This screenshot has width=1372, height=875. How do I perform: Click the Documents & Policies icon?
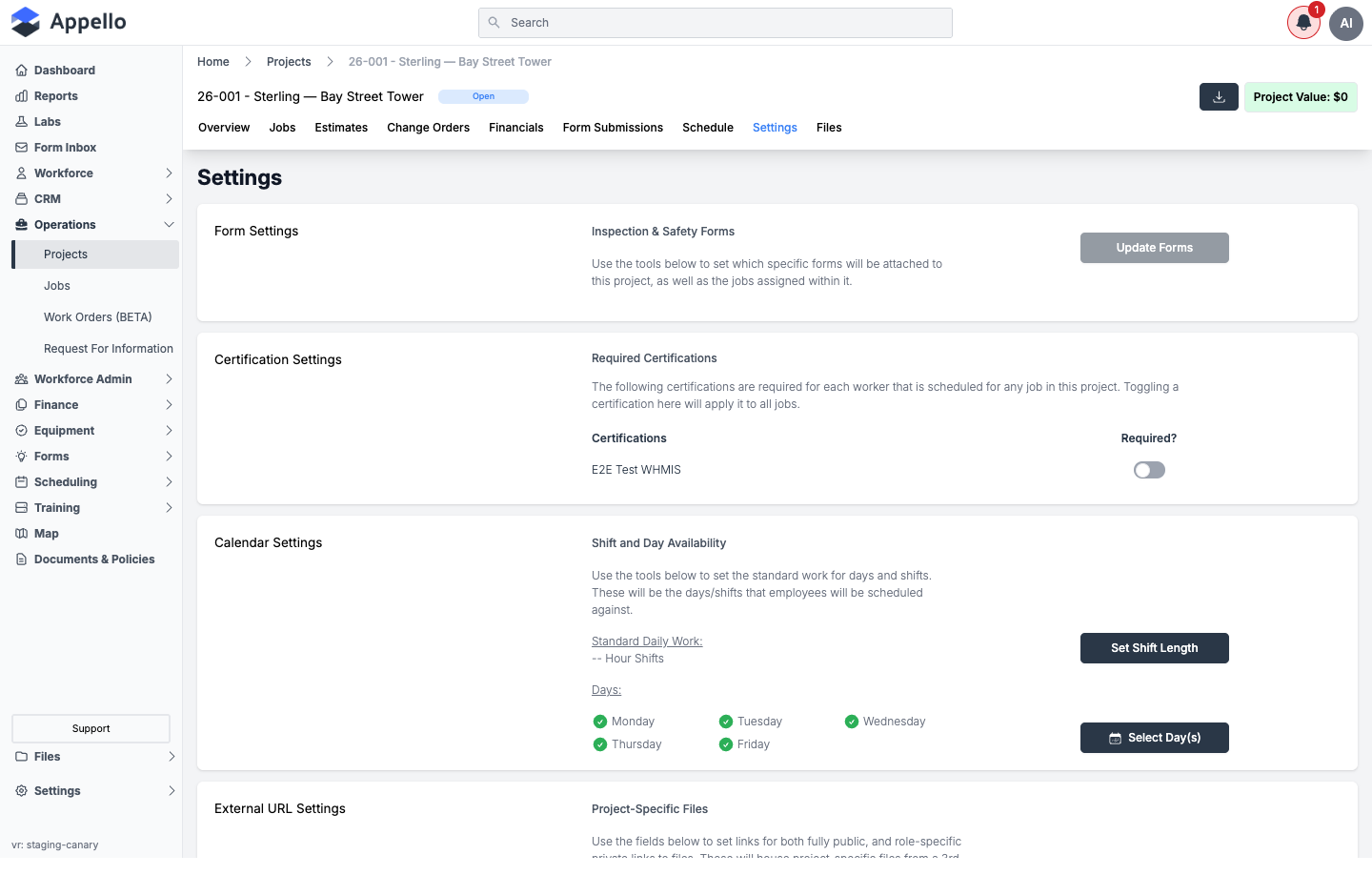pyautogui.click(x=21, y=560)
